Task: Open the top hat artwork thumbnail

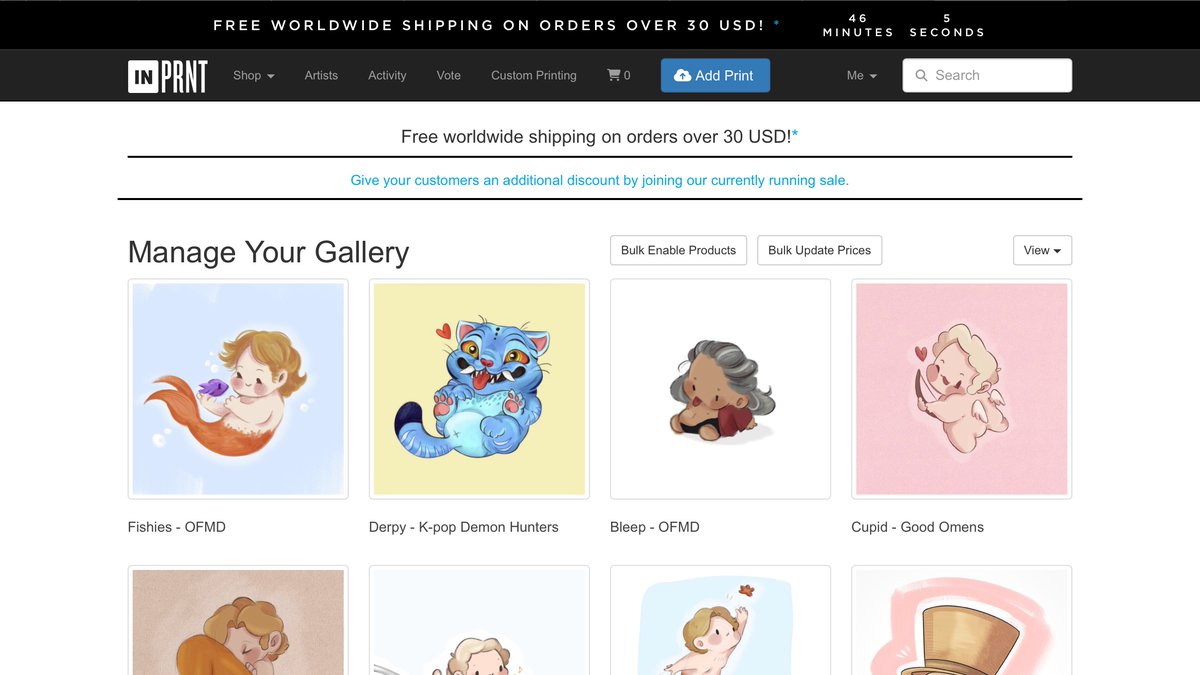Action: 961,620
